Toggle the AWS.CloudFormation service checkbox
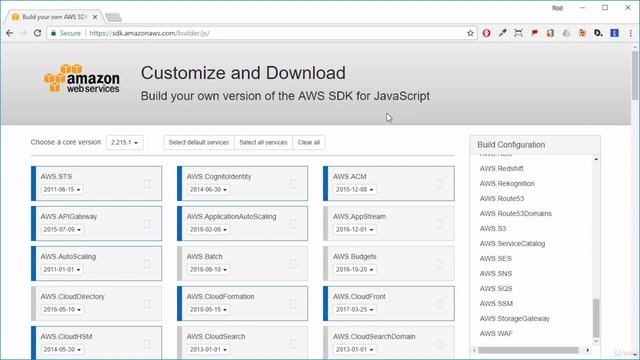This screenshot has height=360, width=640. (x=293, y=304)
